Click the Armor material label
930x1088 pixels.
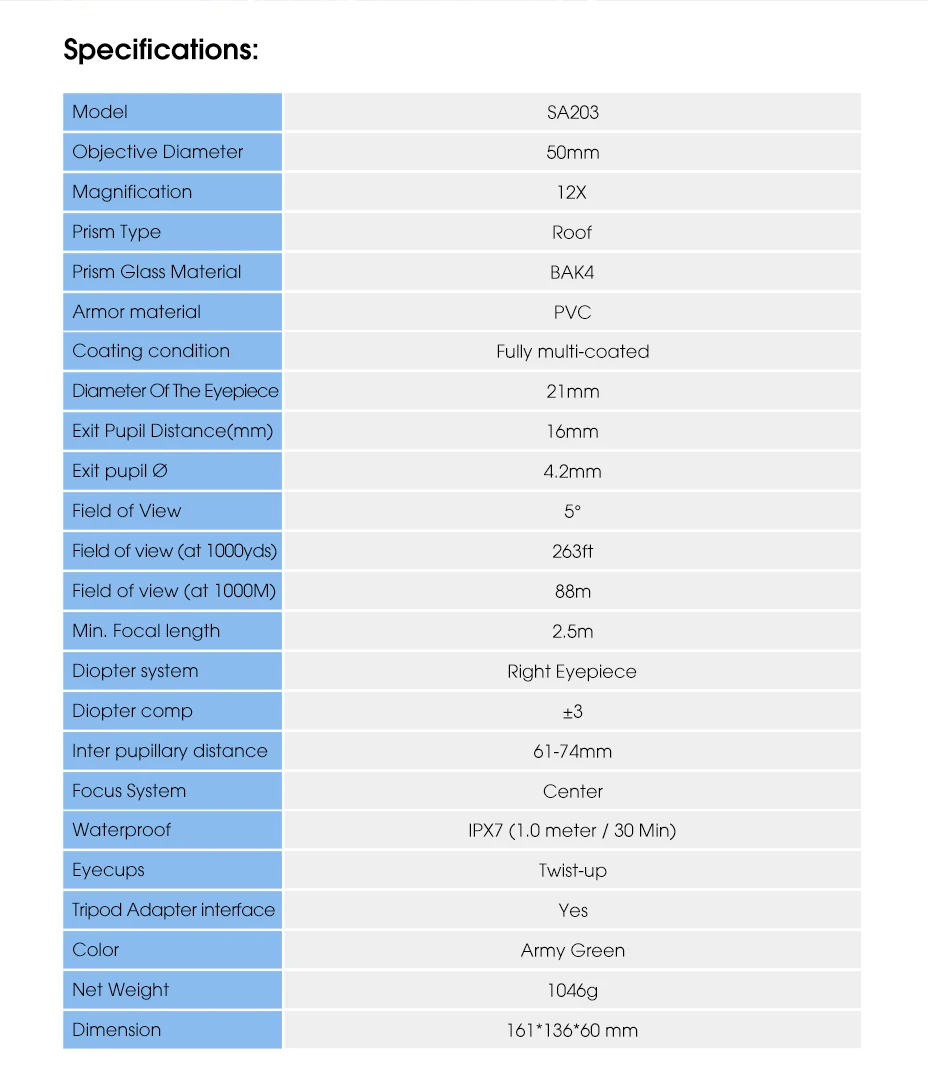137,312
